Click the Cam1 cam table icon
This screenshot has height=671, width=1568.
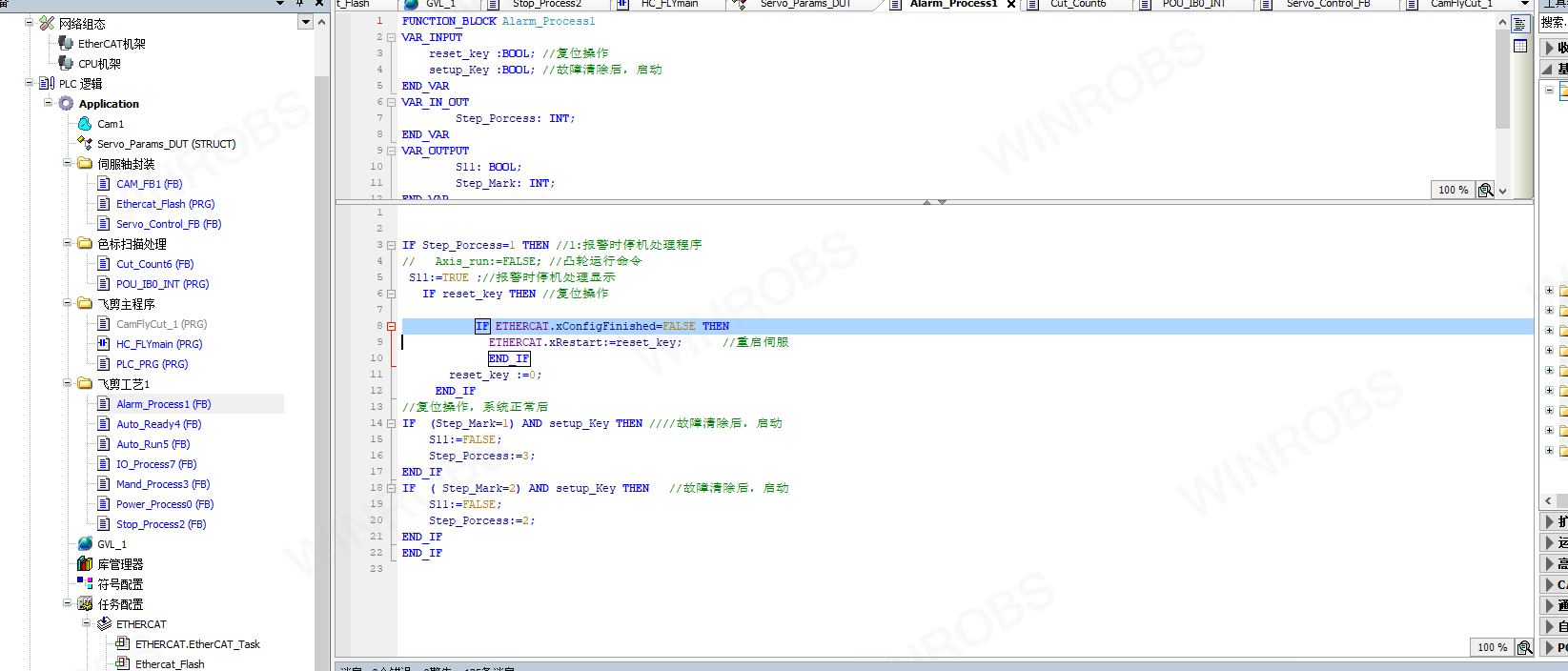85,124
